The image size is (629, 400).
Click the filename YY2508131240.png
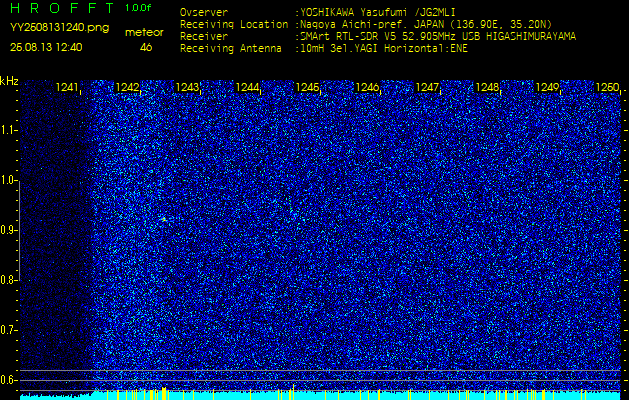pos(59,27)
